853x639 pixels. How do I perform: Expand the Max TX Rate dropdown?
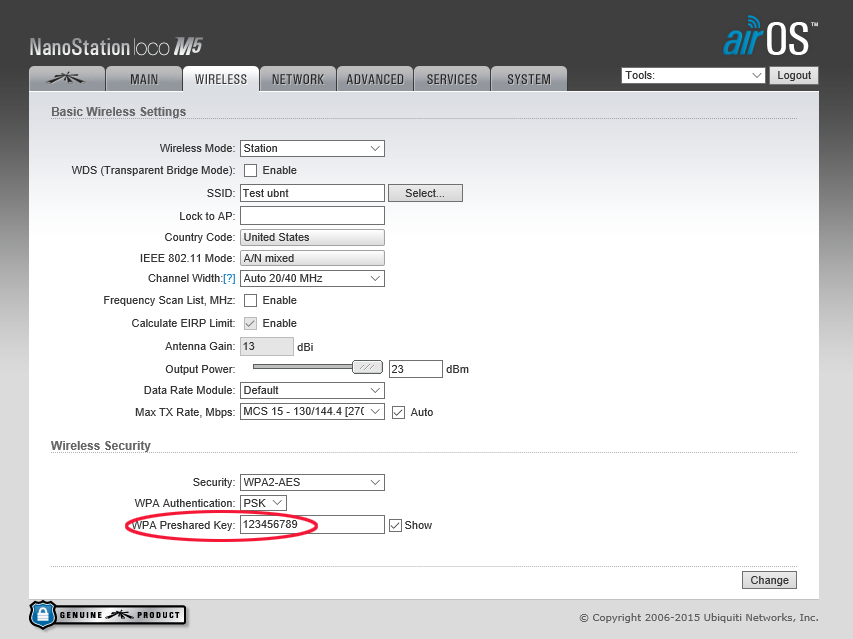click(312, 412)
